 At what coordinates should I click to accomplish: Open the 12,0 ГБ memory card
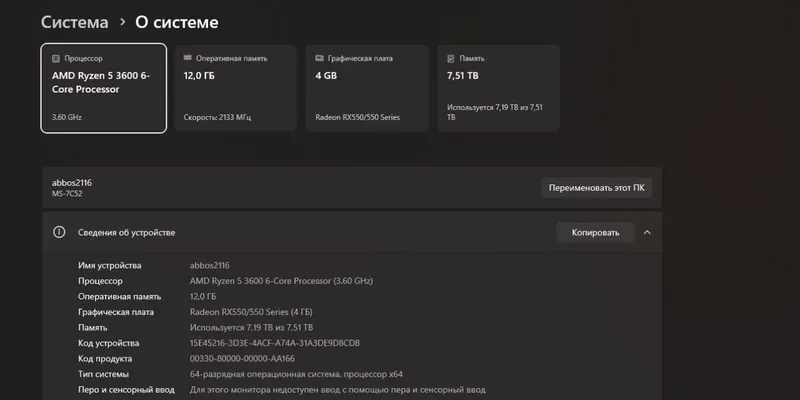(x=235, y=88)
